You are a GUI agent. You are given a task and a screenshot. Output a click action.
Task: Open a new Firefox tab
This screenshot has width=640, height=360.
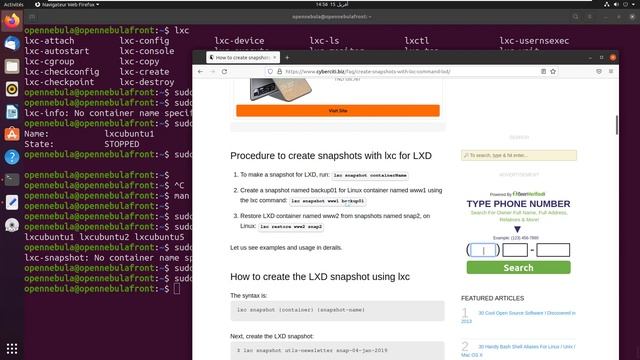click(287, 58)
